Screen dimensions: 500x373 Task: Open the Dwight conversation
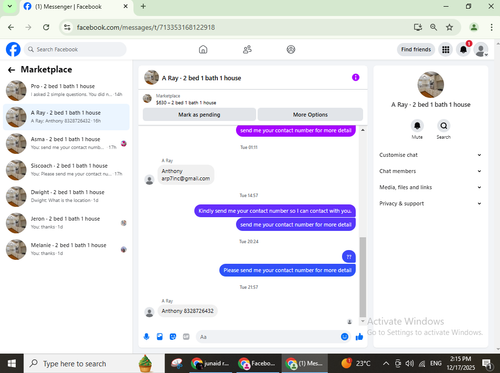point(66,196)
